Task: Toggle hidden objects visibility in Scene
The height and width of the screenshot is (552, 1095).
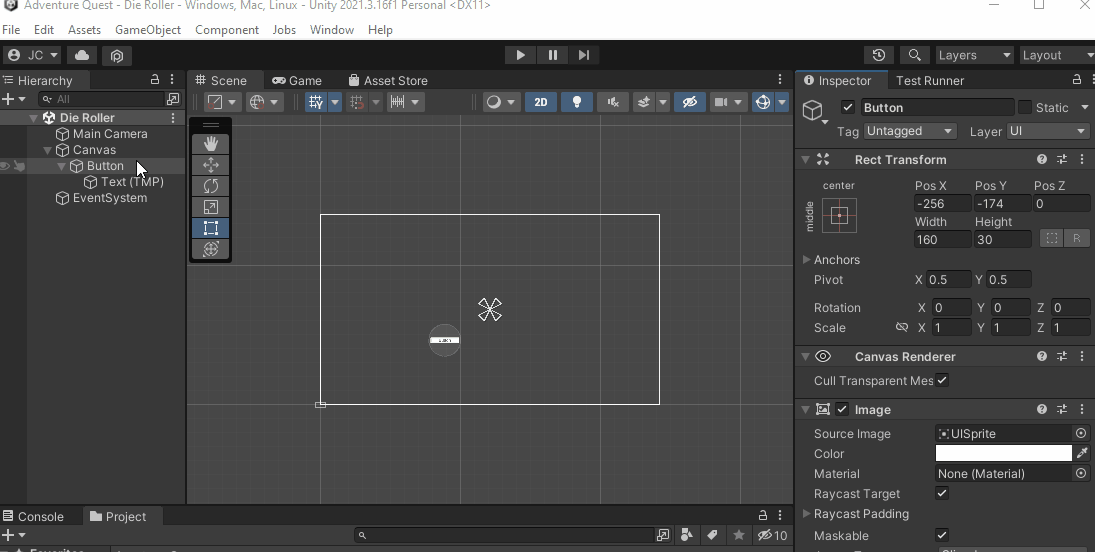Action: [689, 102]
